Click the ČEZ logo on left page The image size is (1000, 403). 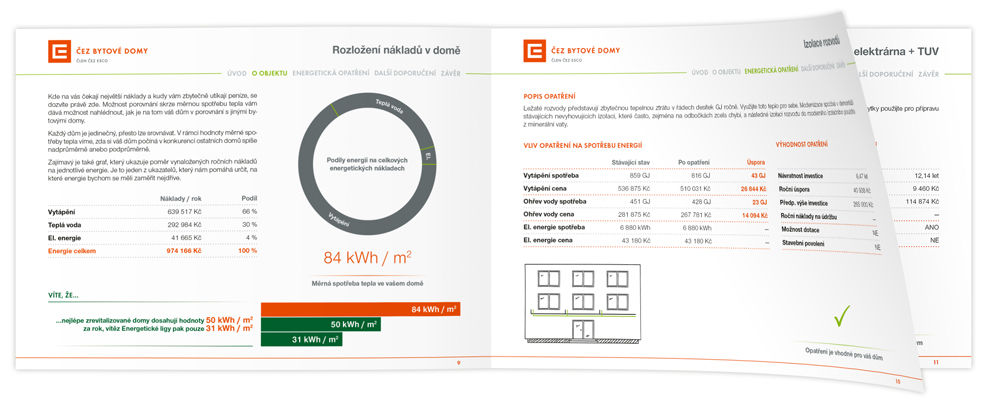tap(59, 51)
